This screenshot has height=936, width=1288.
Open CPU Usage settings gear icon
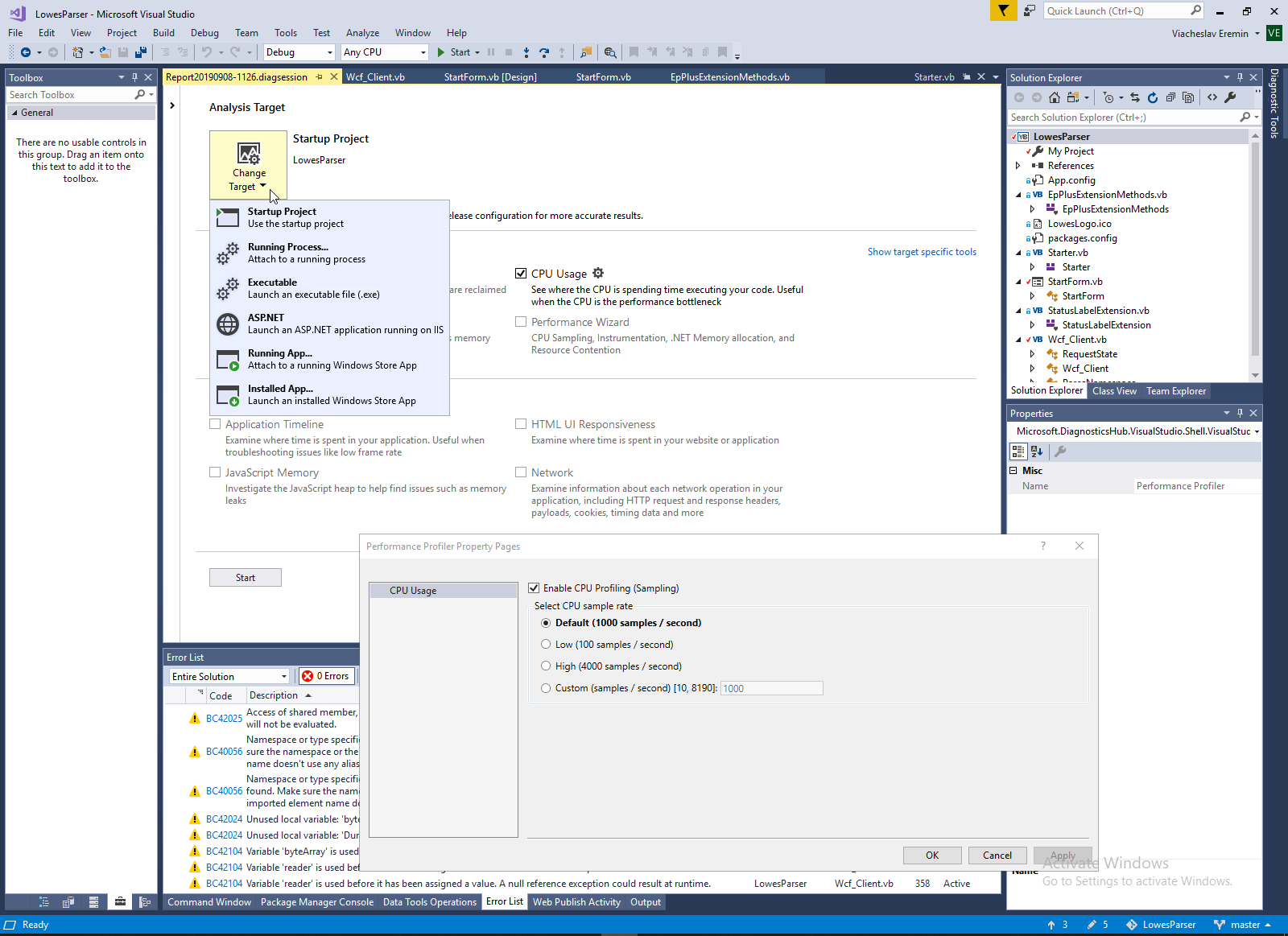click(x=598, y=273)
